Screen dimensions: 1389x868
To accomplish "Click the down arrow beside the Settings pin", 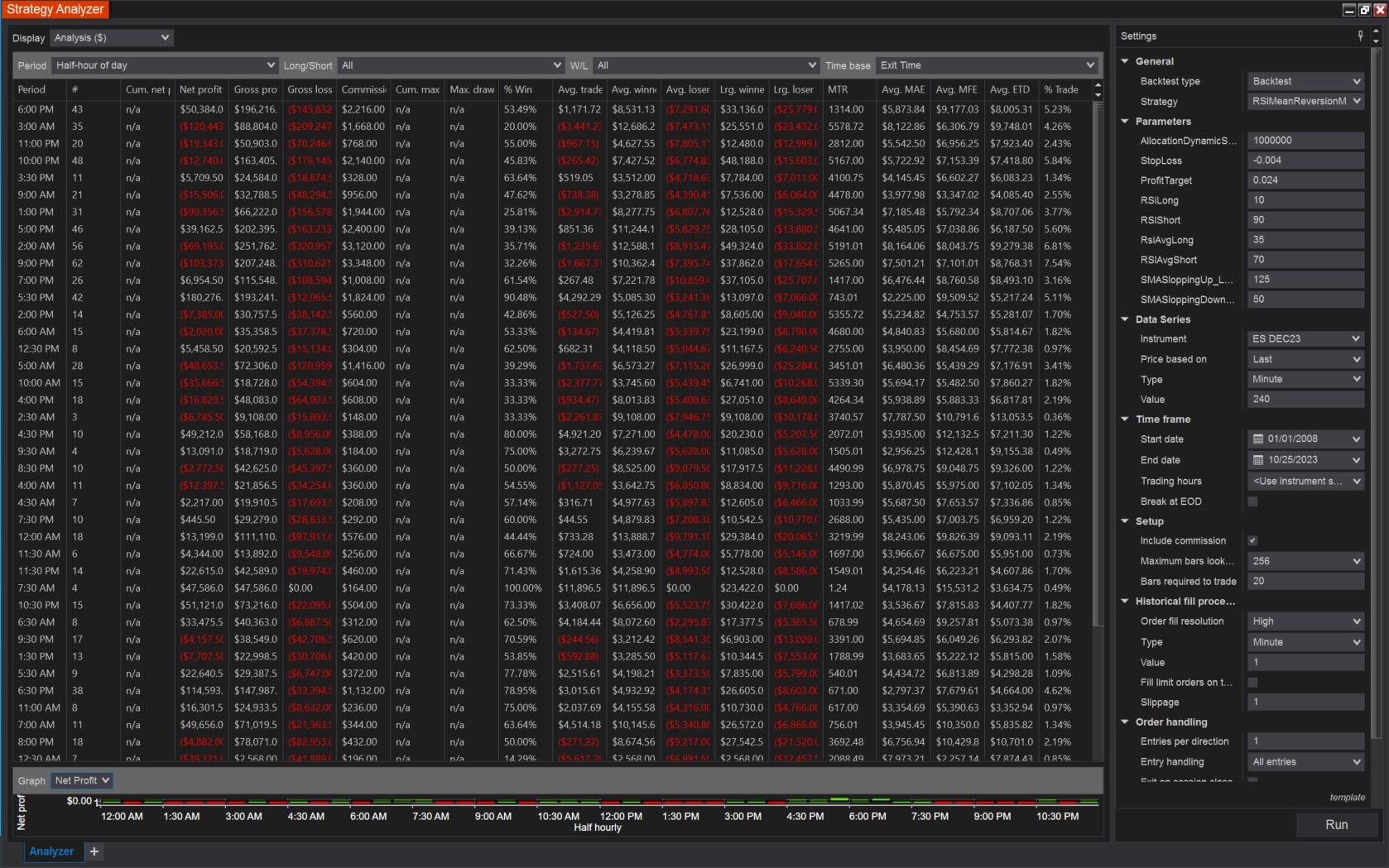I will click(x=1376, y=41).
